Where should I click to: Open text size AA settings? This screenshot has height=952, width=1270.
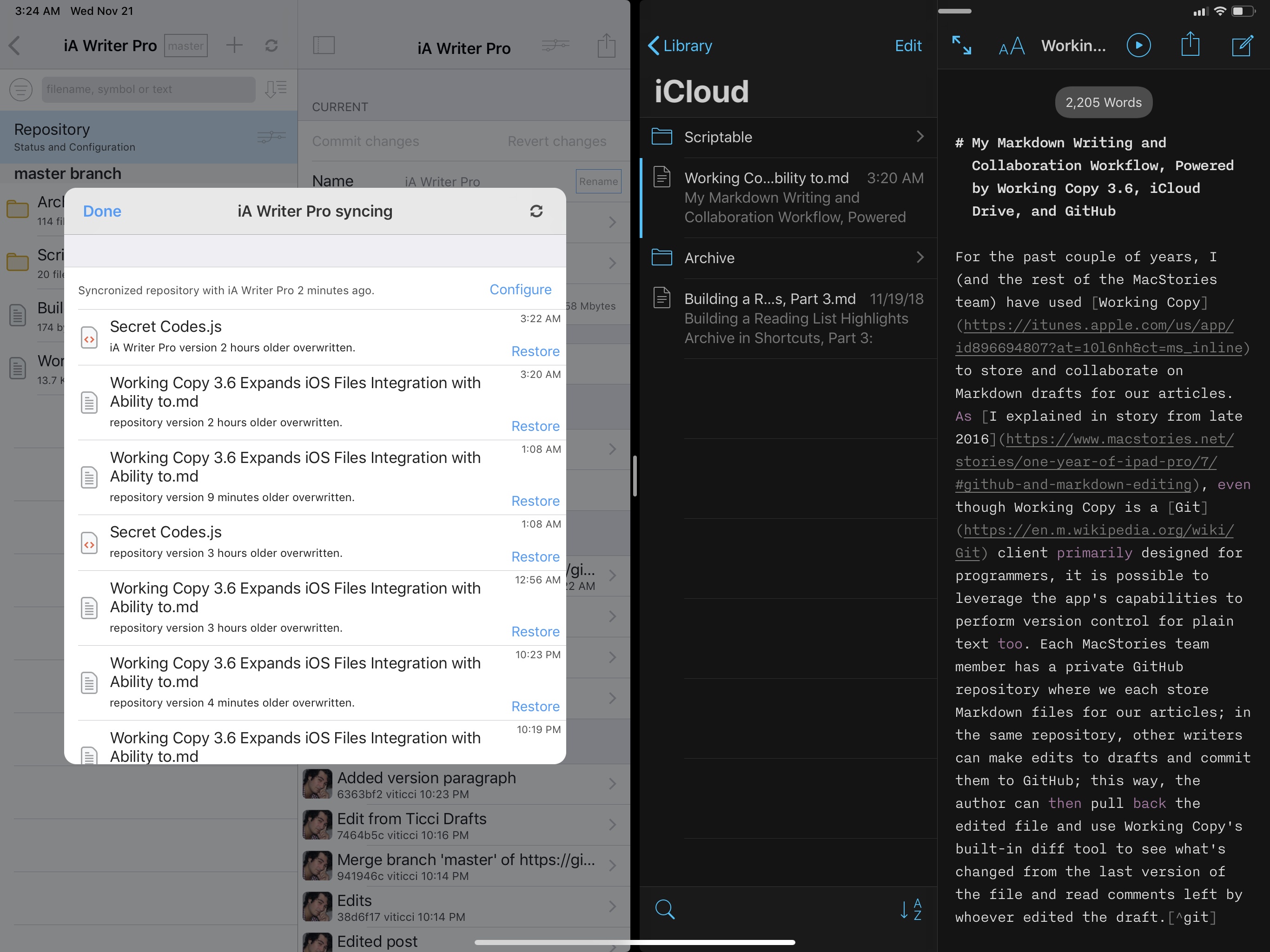(1012, 46)
